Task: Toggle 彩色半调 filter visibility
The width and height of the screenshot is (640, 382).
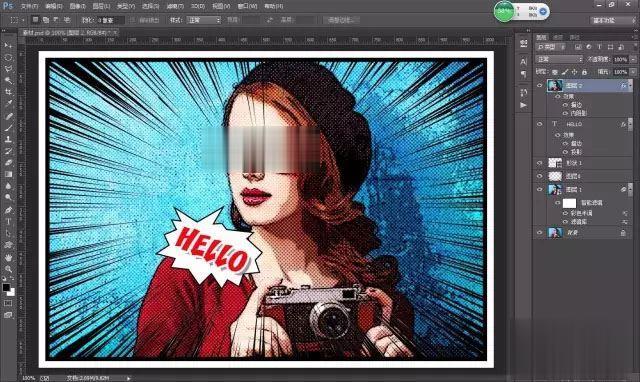Action: (565, 213)
